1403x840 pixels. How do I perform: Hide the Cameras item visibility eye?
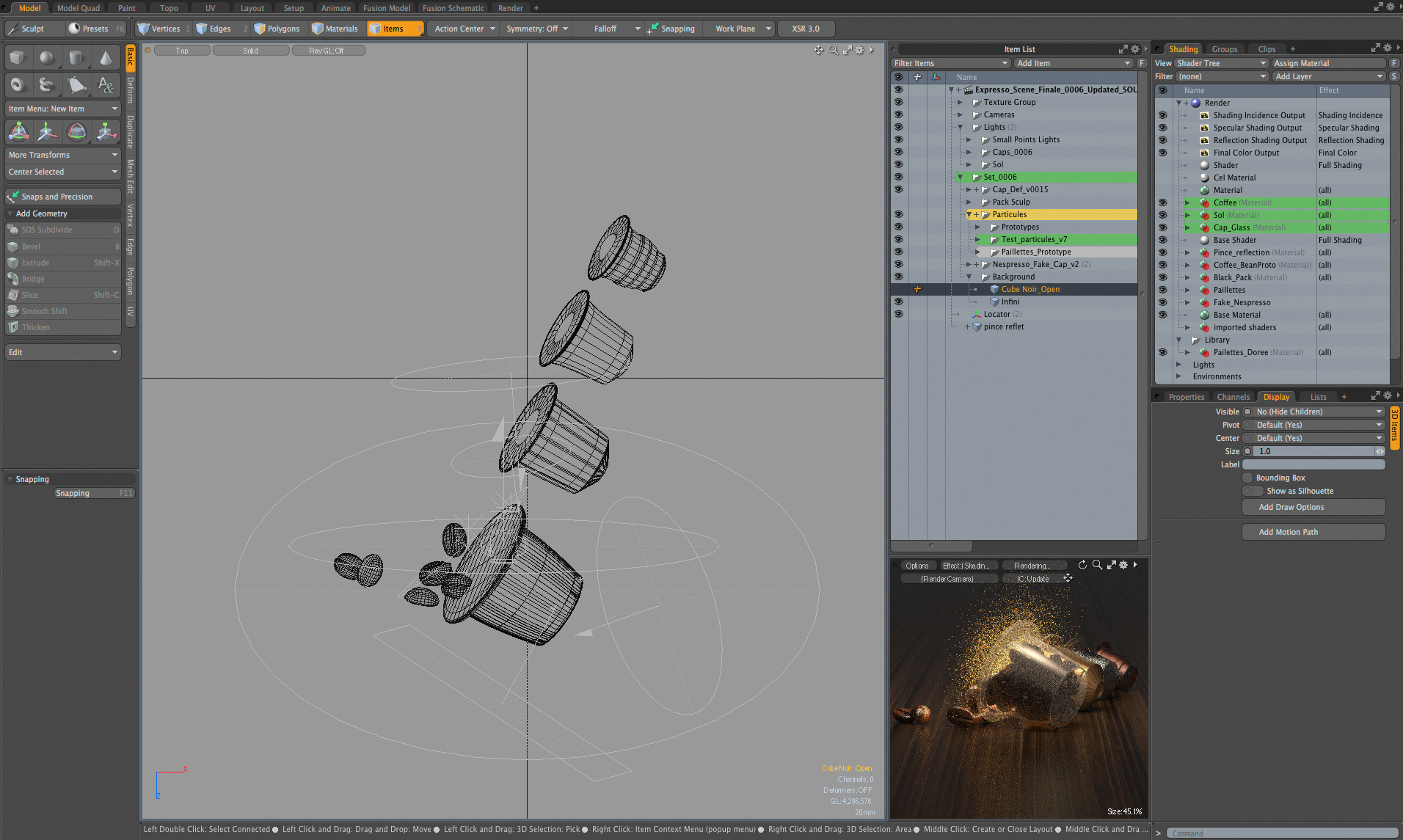[898, 114]
